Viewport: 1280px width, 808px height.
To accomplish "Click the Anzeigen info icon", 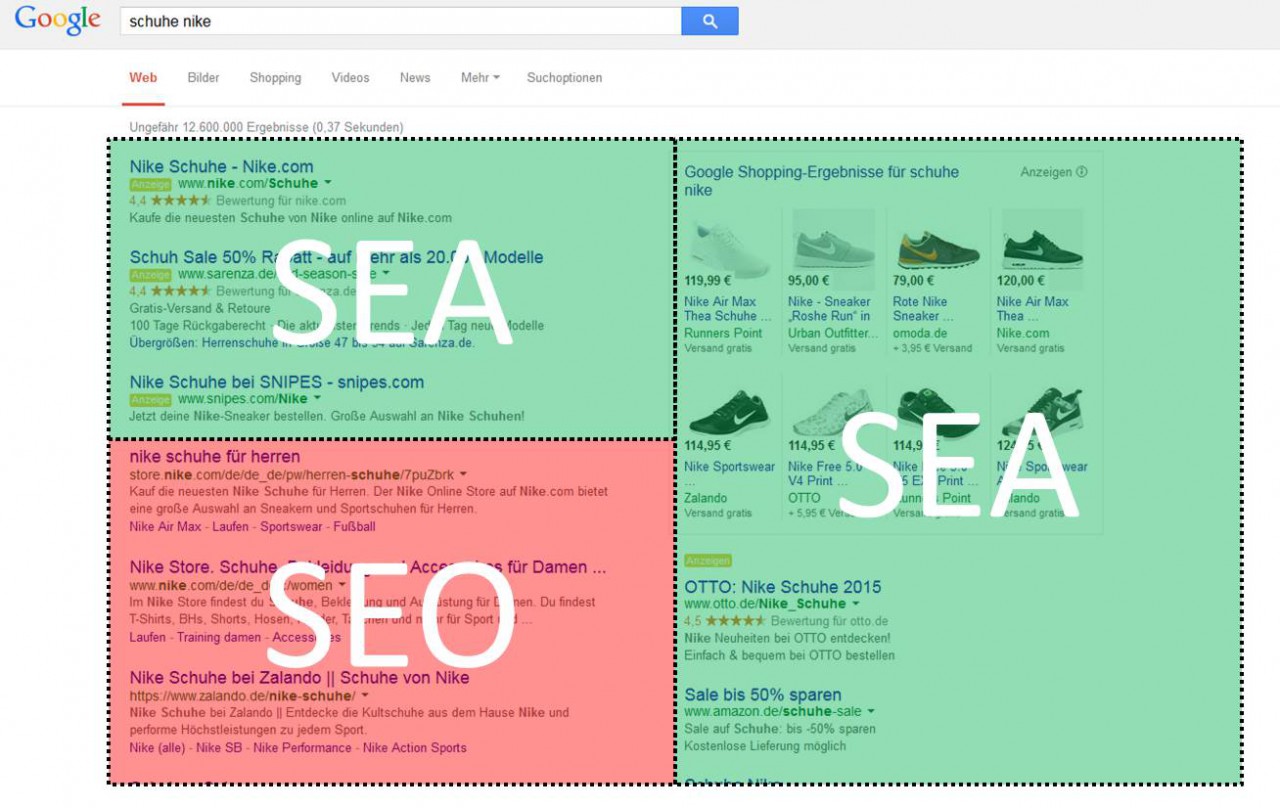I will pos(1081,172).
